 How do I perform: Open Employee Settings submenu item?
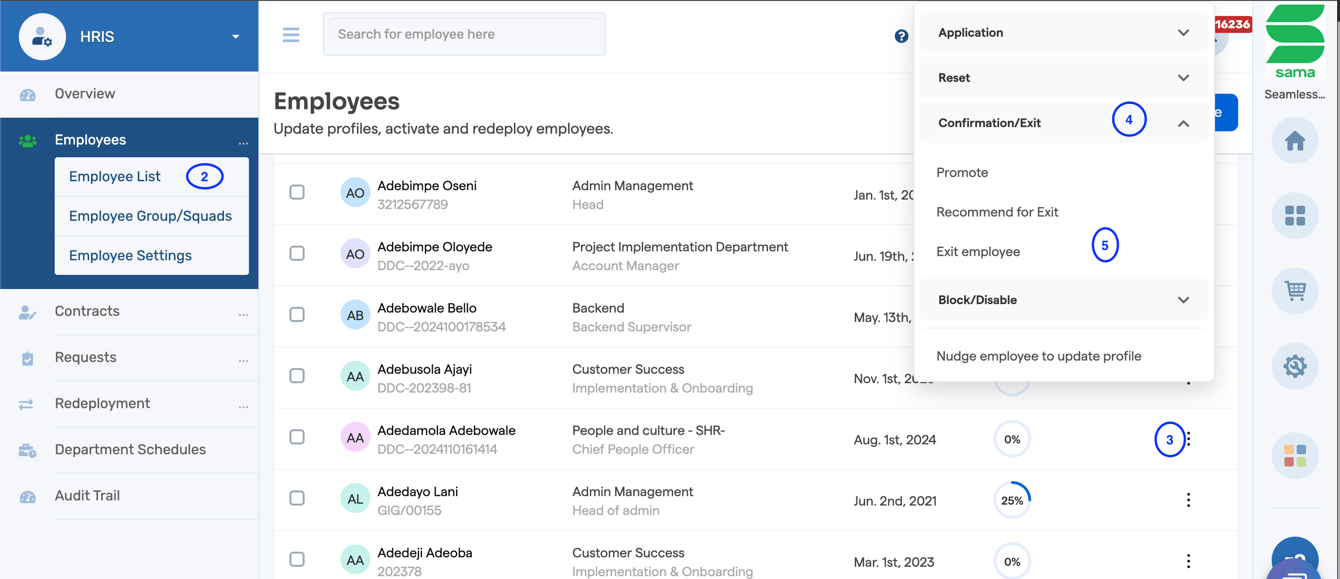coord(130,255)
